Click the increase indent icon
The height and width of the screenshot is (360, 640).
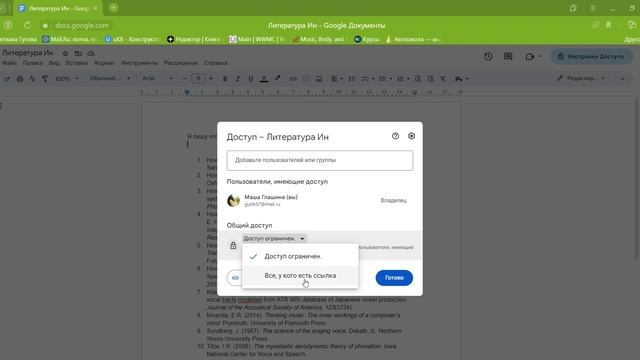[x=430, y=78]
